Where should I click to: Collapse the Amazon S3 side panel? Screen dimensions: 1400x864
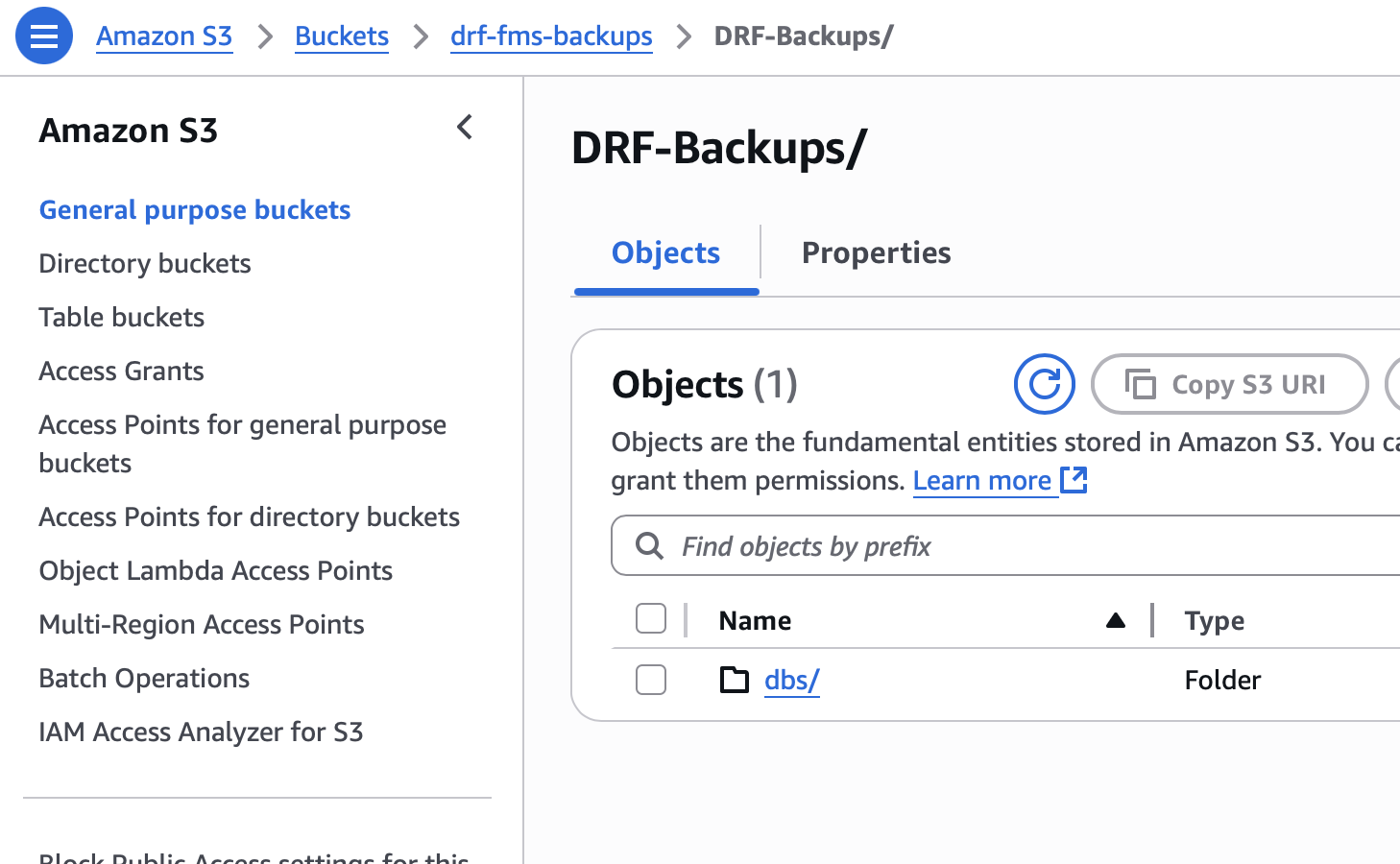[x=465, y=127]
